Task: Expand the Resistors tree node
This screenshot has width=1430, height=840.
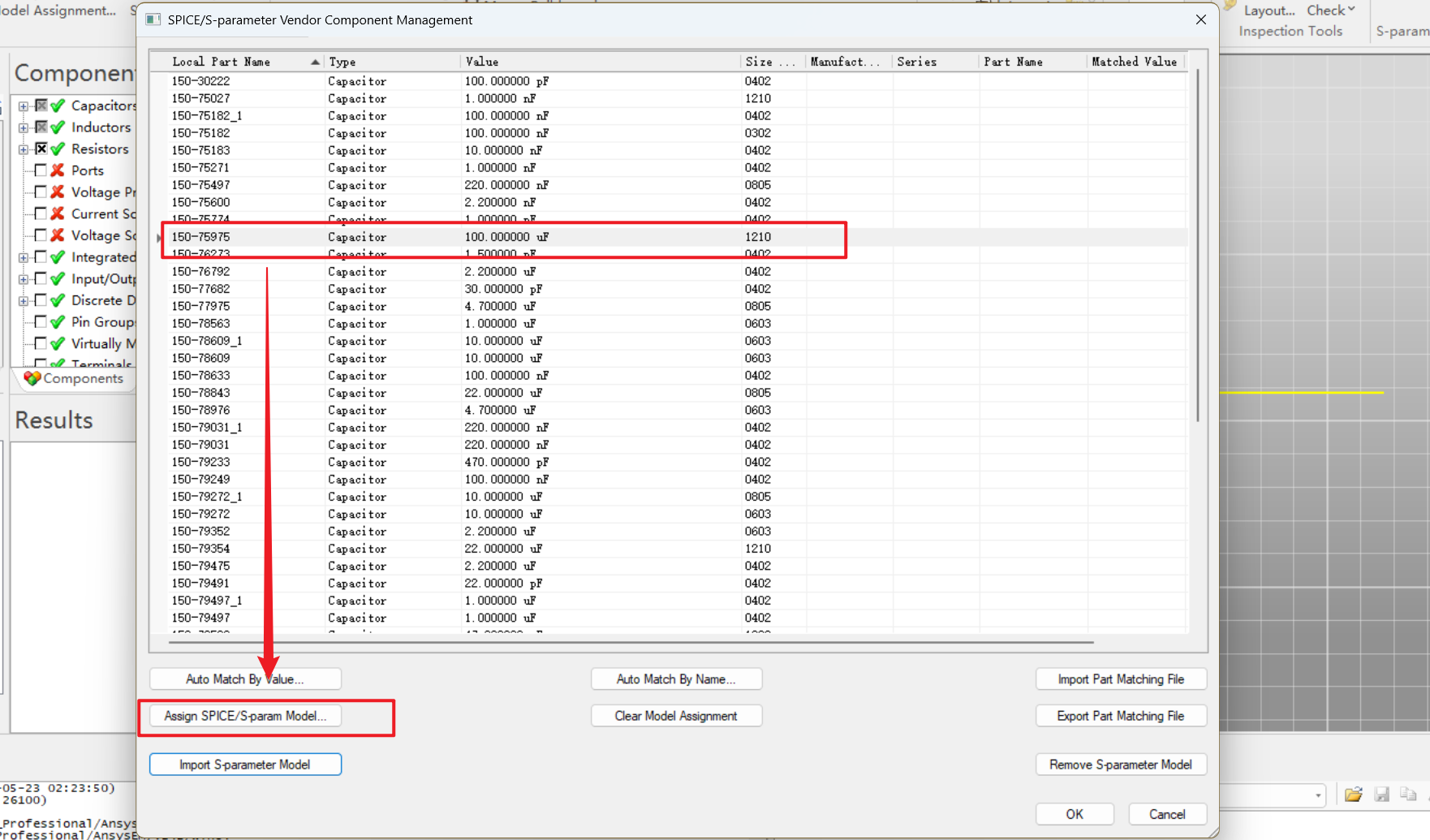Action: pos(24,149)
